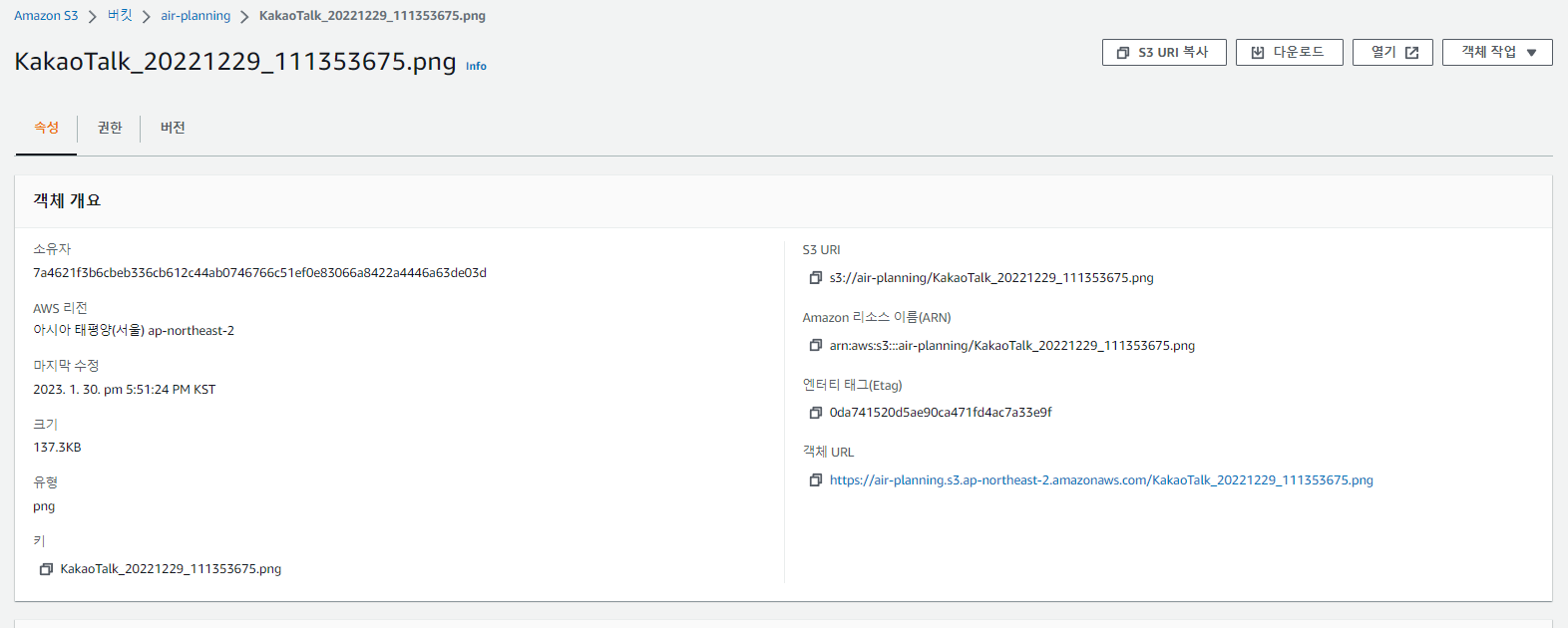Navigate to air-planning bucket breadcrumb
1568x628 pixels.
click(x=196, y=16)
